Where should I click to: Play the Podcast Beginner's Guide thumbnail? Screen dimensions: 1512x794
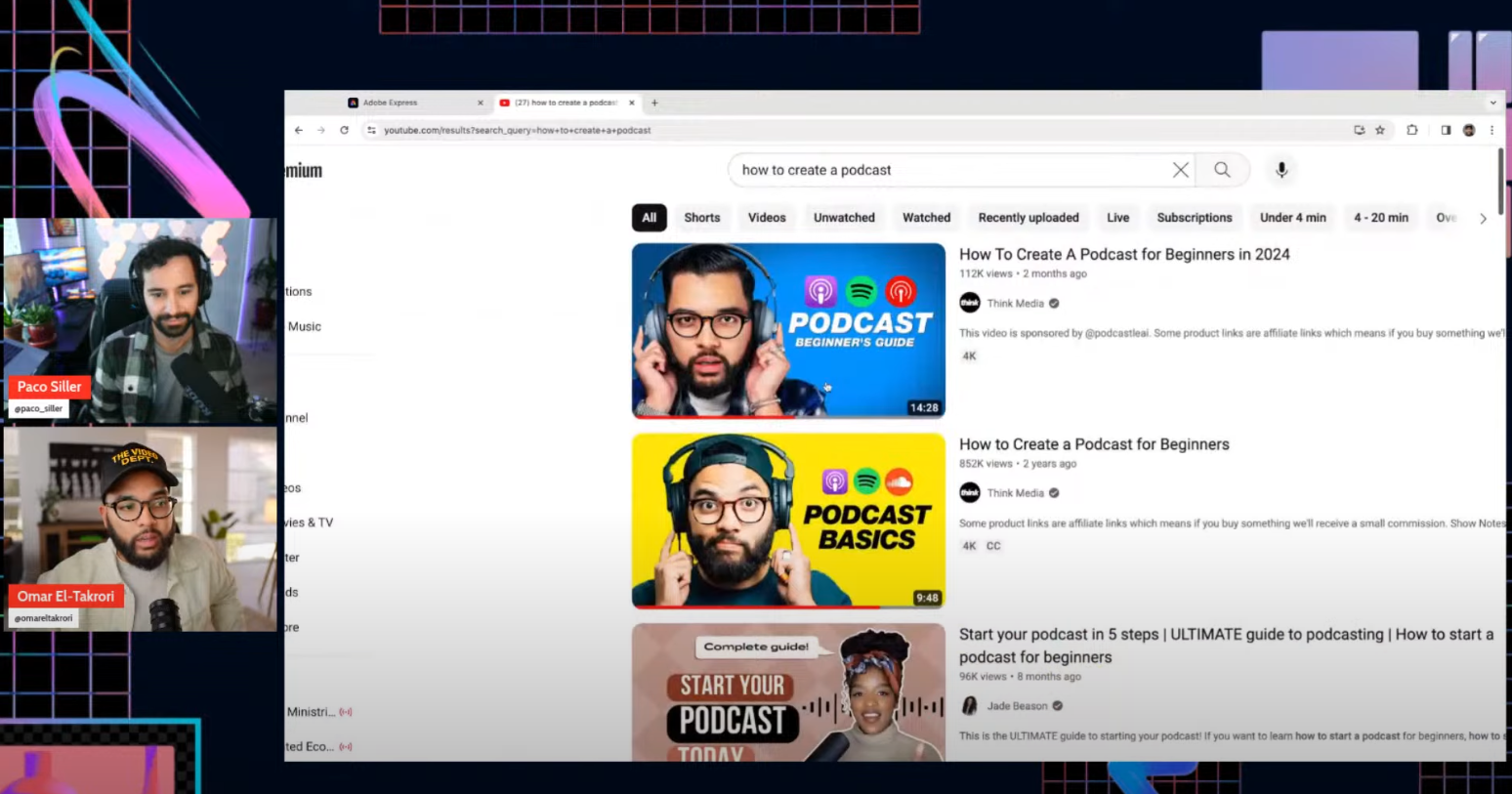tap(788, 330)
